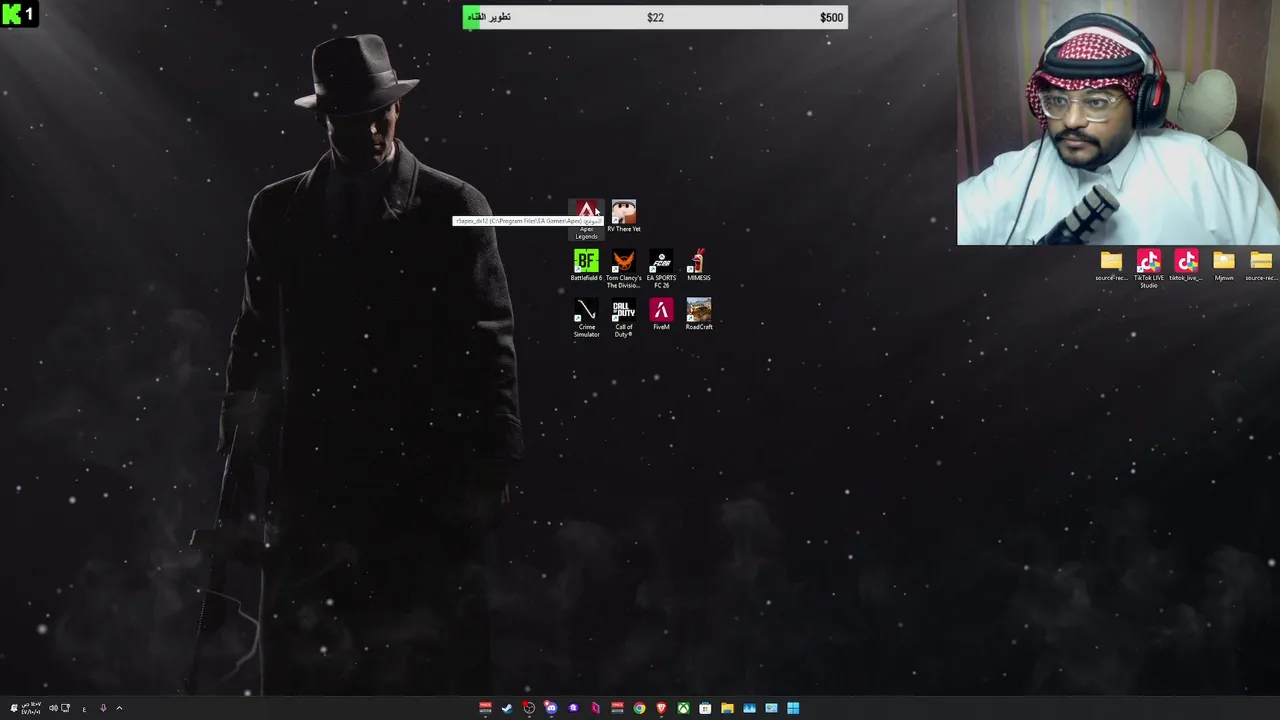Launch the Call of Duty shortcut
The height and width of the screenshot is (720, 1280).
pos(624,318)
